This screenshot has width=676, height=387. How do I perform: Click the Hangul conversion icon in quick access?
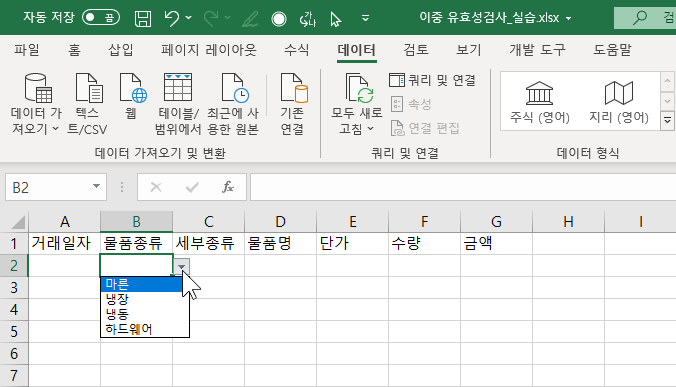point(307,19)
